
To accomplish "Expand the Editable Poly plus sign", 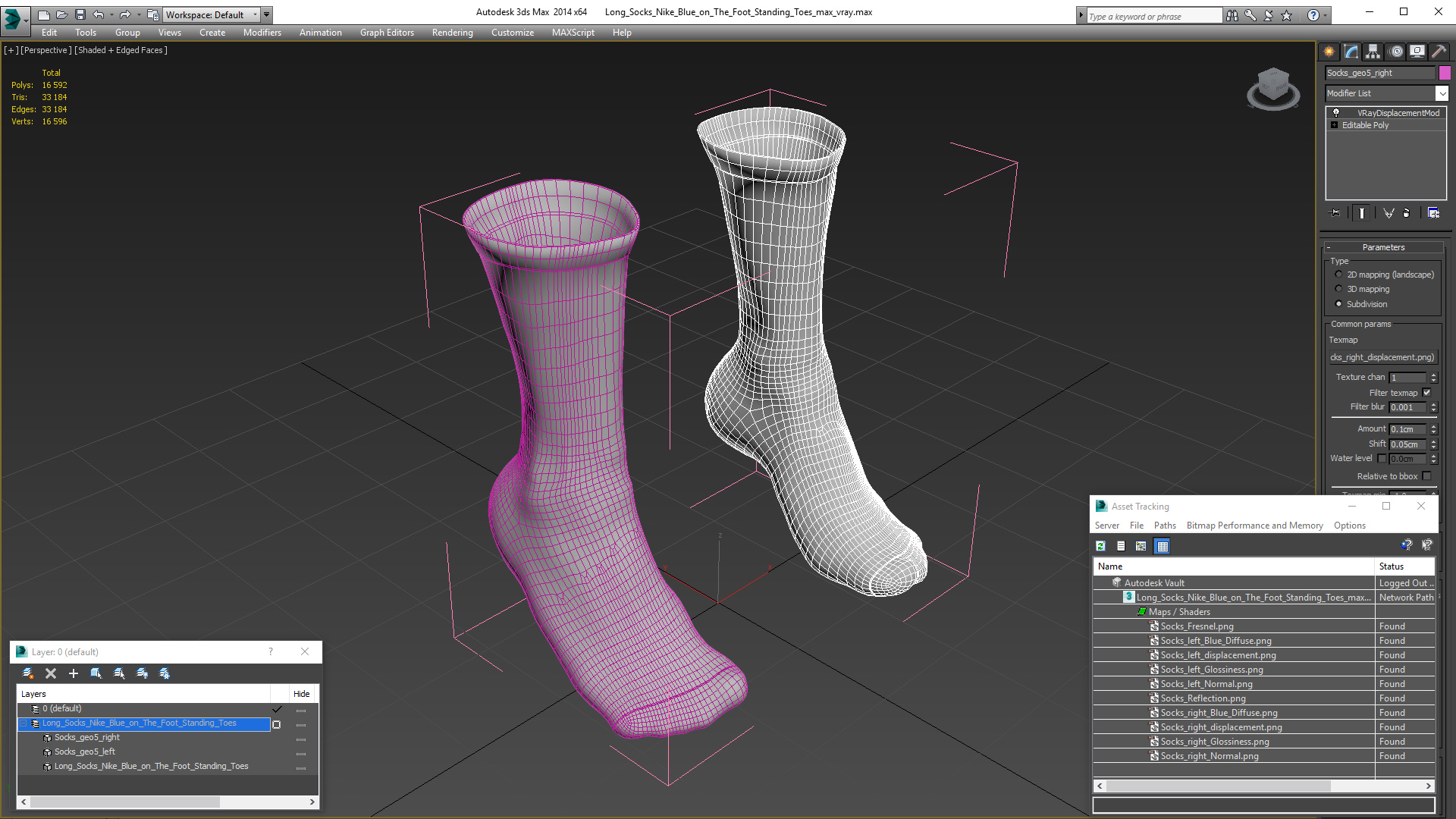I will (x=1335, y=125).
